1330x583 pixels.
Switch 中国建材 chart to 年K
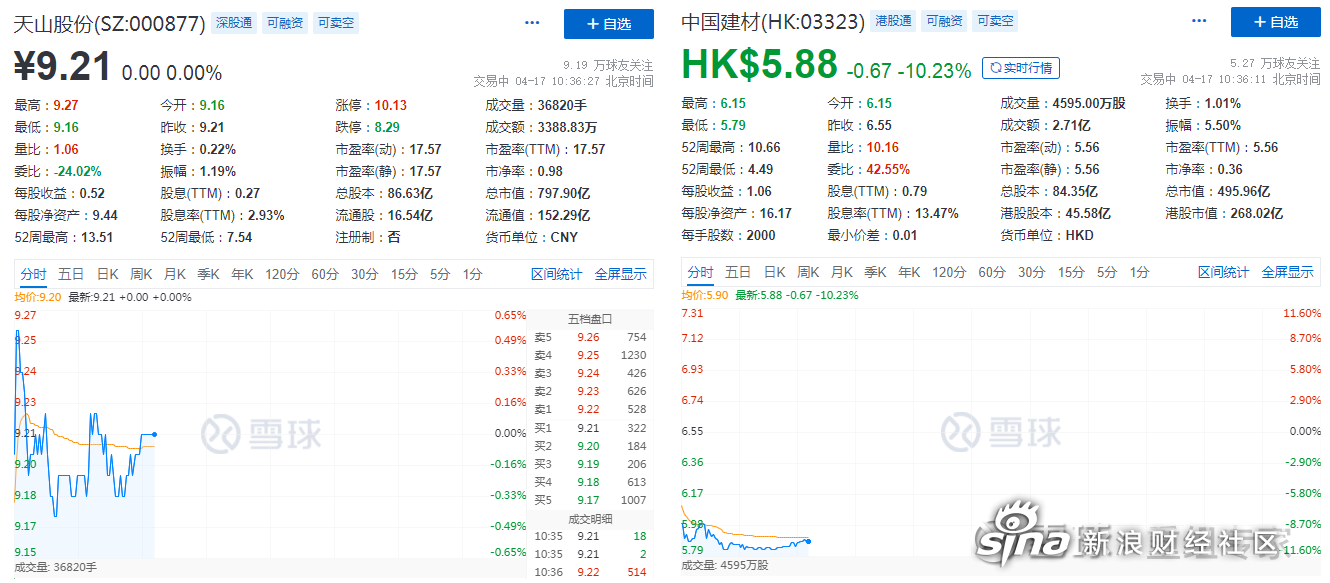(909, 272)
